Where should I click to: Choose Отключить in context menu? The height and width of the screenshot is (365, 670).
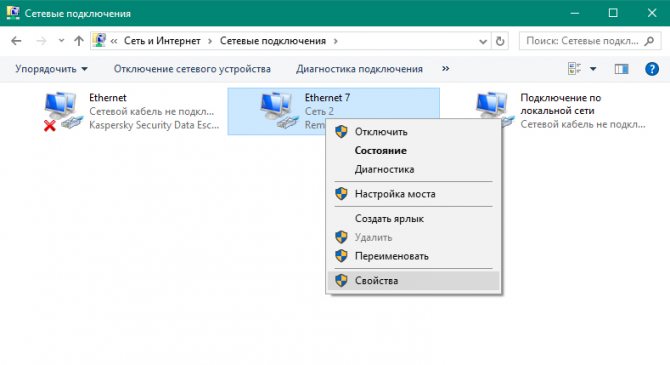pos(413,132)
